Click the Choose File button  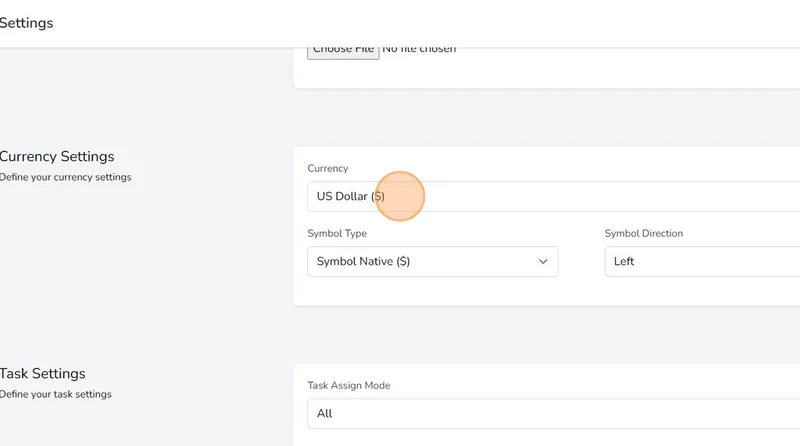(343, 50)
